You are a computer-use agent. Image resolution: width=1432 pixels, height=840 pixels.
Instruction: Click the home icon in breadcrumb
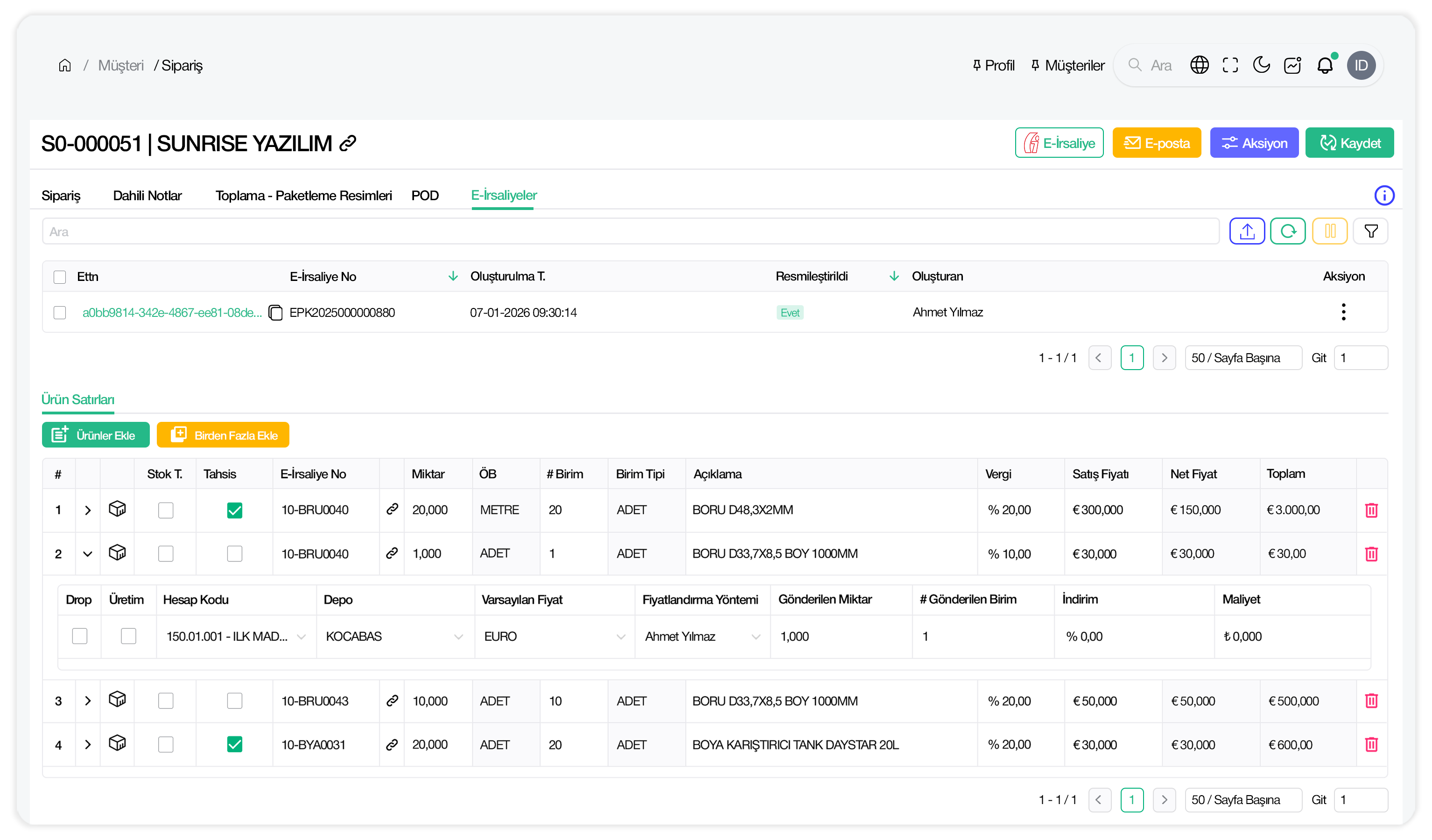[x=65, y=65]
